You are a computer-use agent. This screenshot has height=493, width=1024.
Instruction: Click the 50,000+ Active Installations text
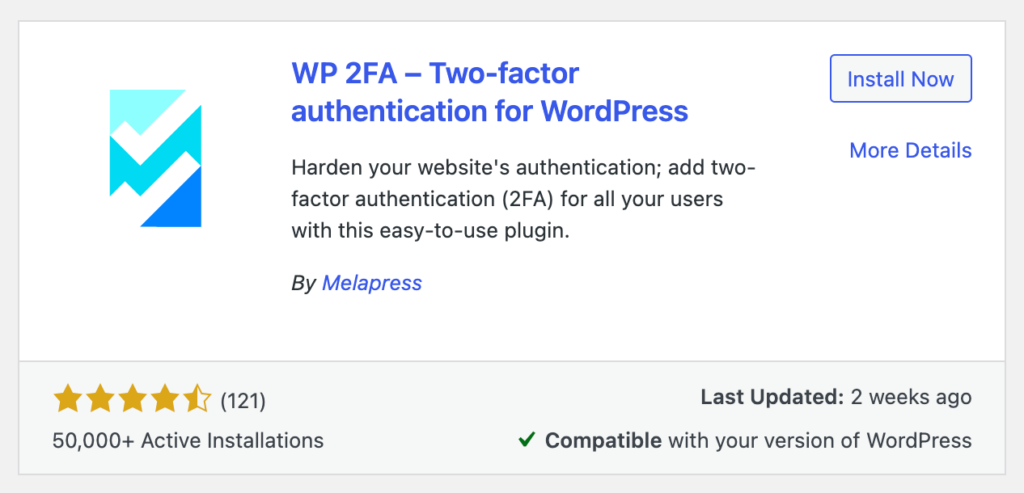(188, 440)
